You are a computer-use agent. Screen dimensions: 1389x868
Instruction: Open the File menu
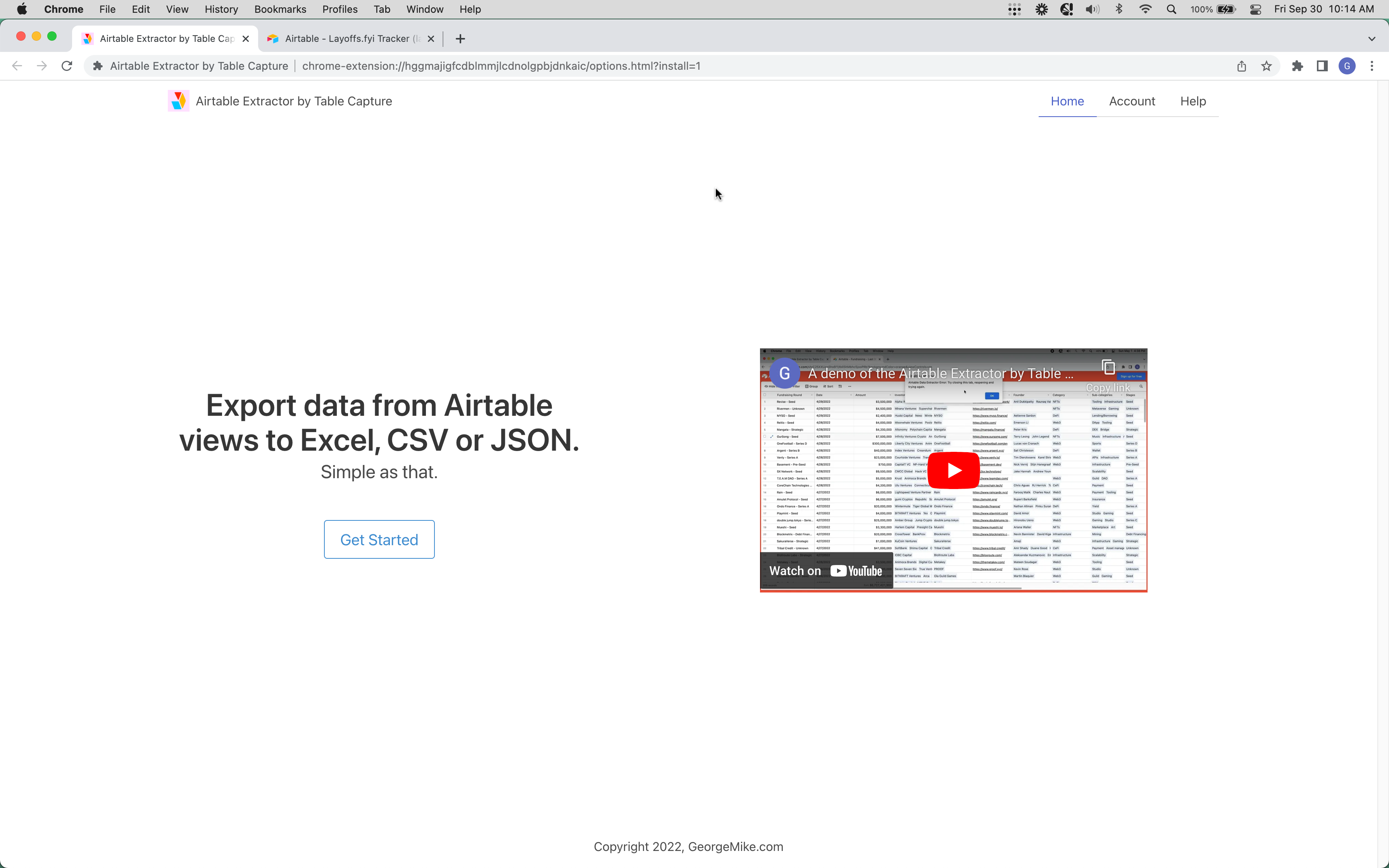pos(107,9)
